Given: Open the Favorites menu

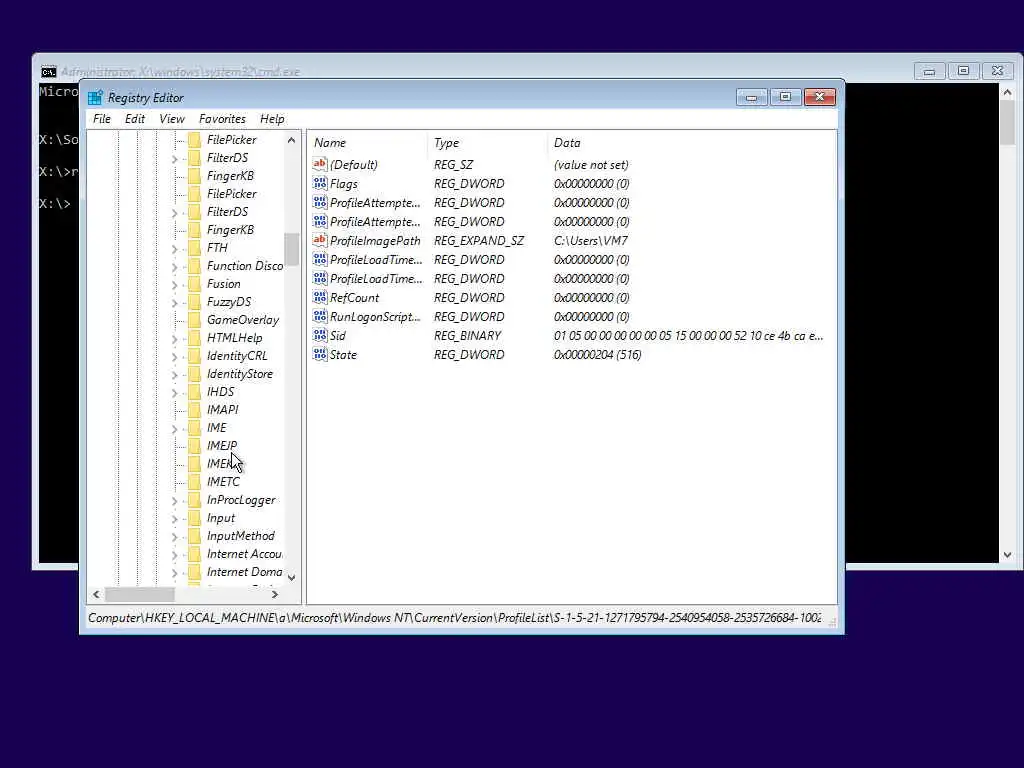Looking at the screenshot, I should 222,119.
